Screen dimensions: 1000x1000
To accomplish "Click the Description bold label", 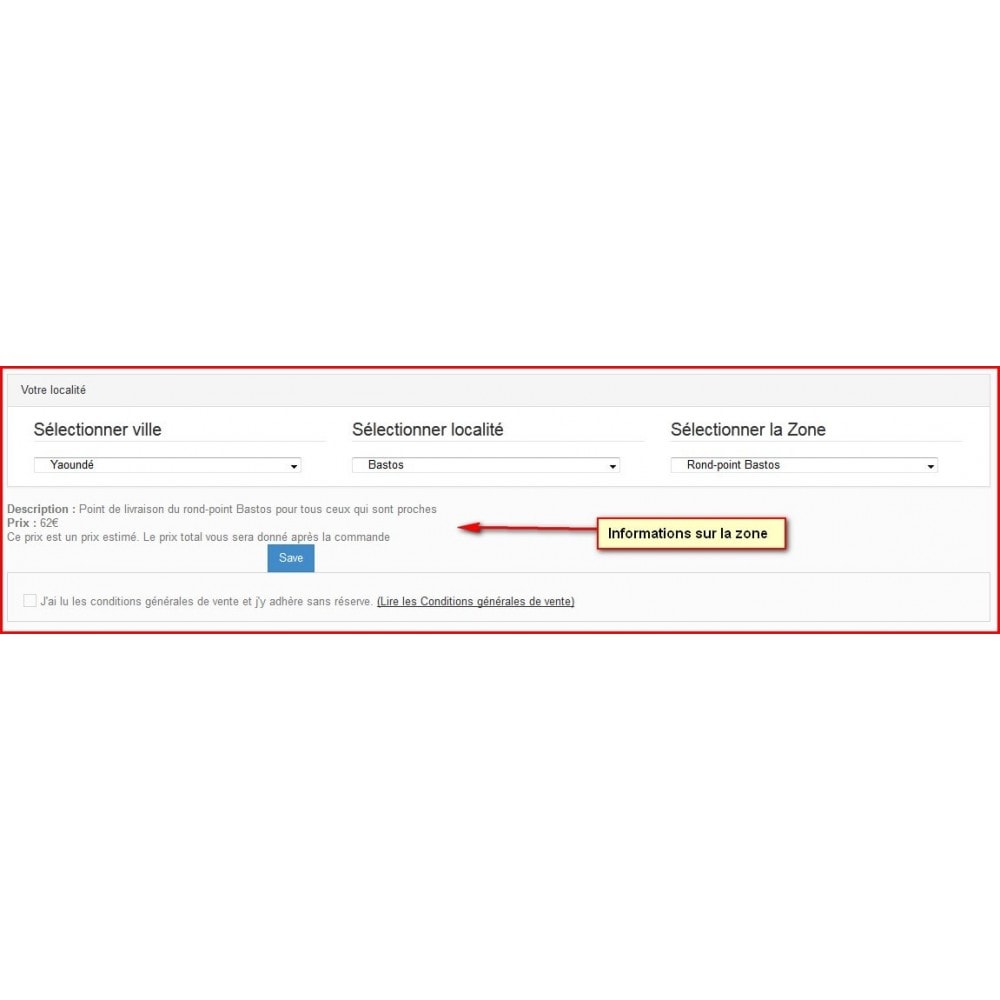I will coord(41,509).
